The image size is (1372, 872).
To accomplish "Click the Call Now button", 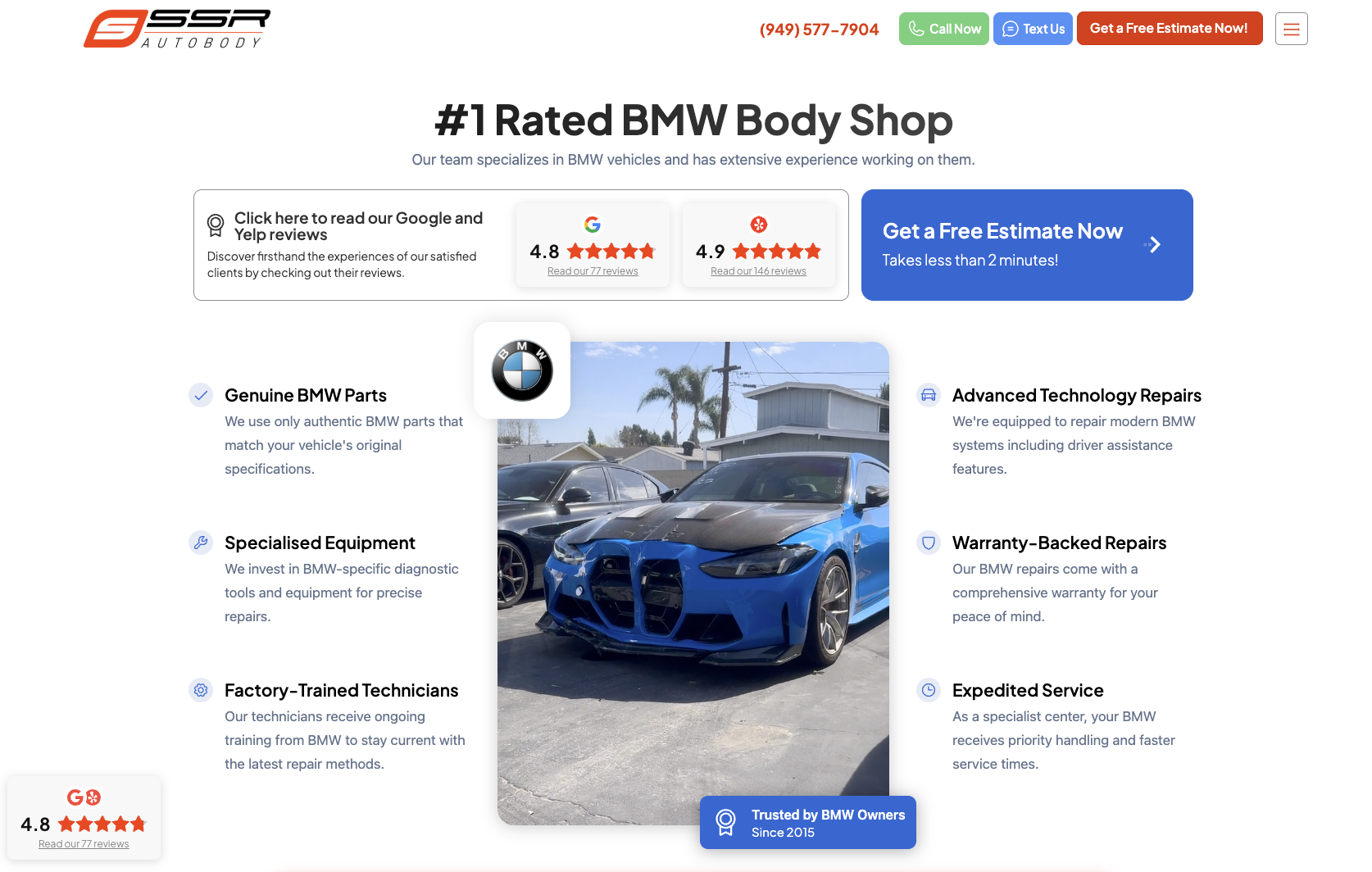I will click(944, 29).
